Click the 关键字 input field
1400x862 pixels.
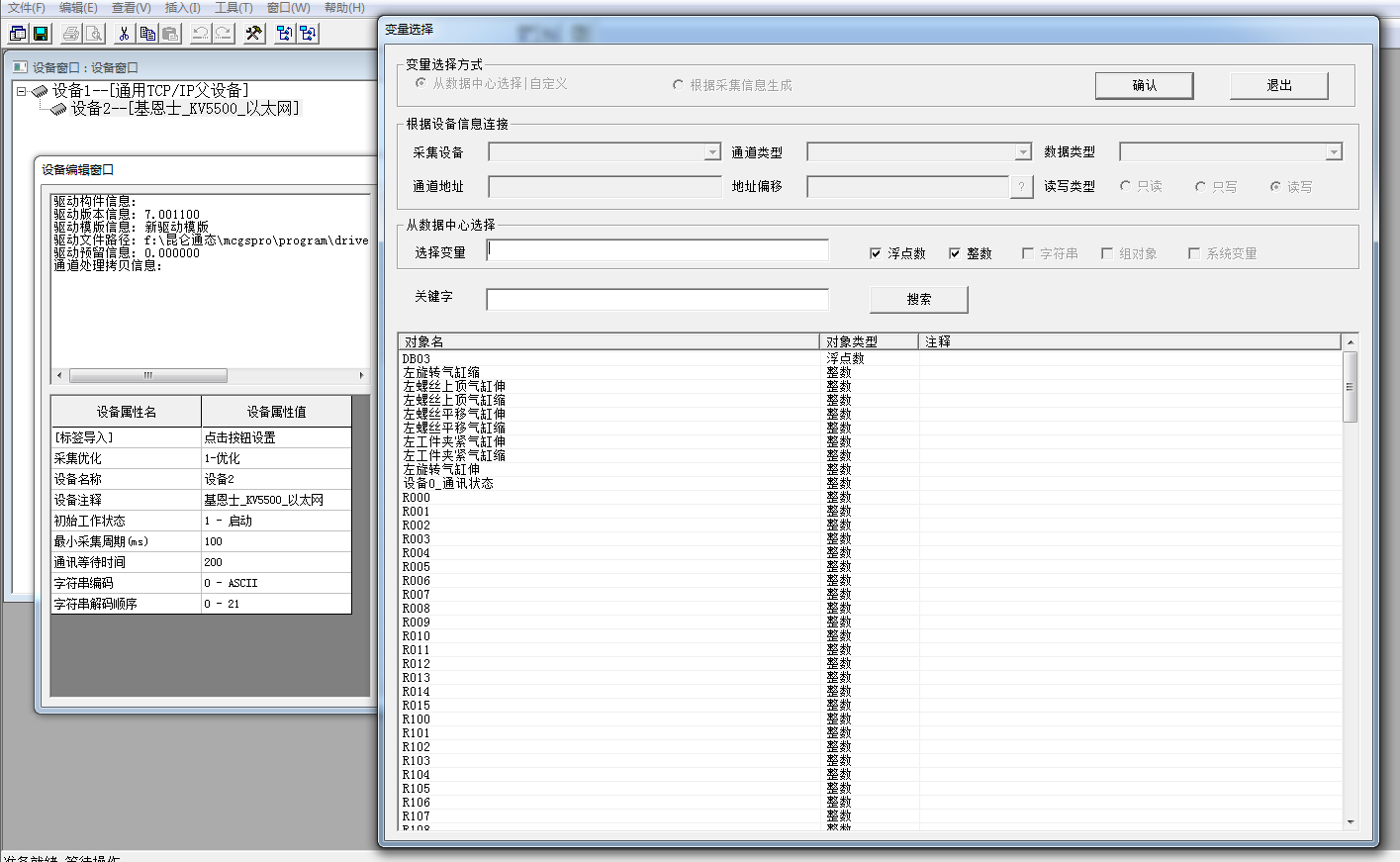pos(657,299)
